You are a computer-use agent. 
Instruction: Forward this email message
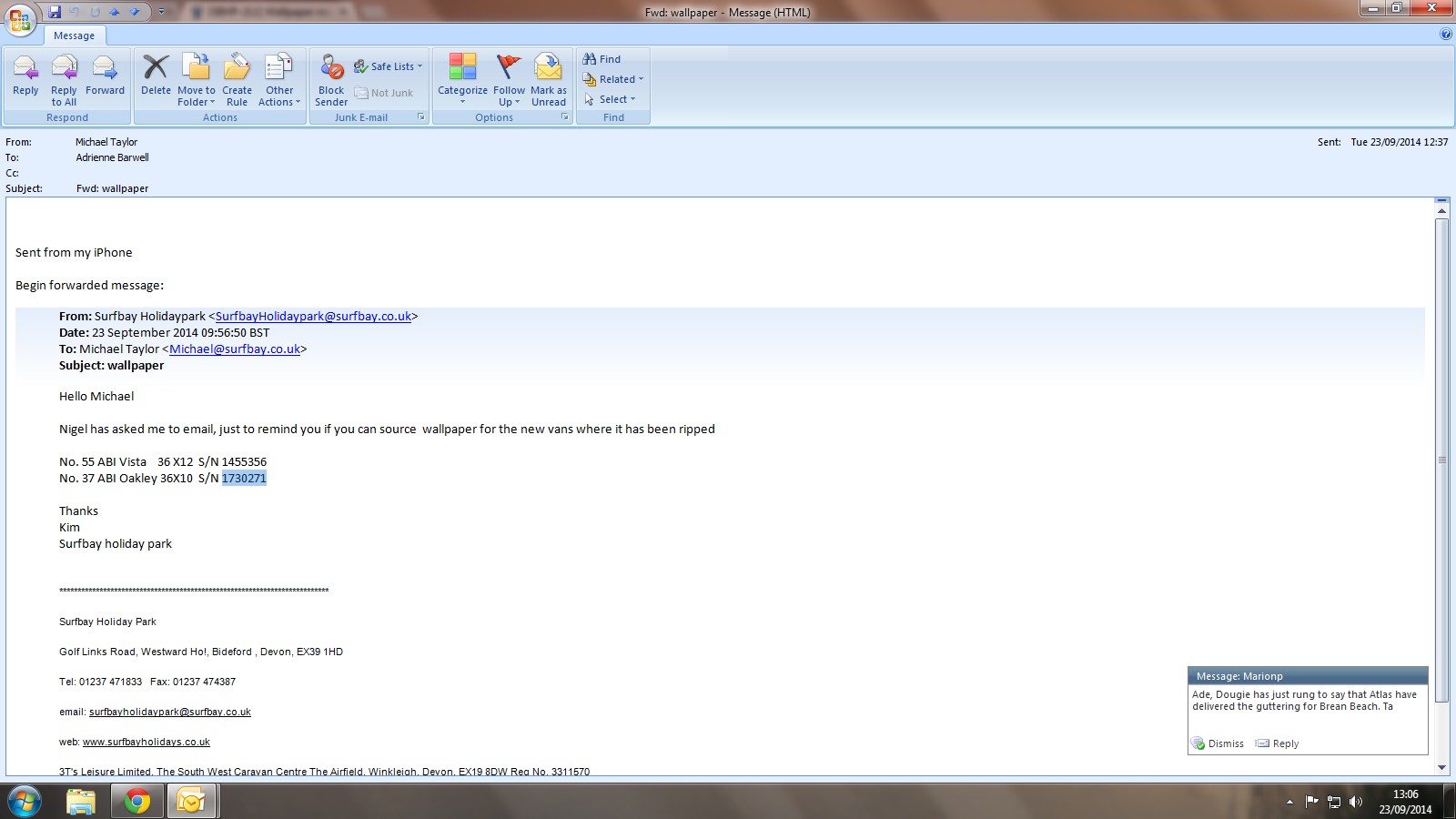[x=105, y=76]
